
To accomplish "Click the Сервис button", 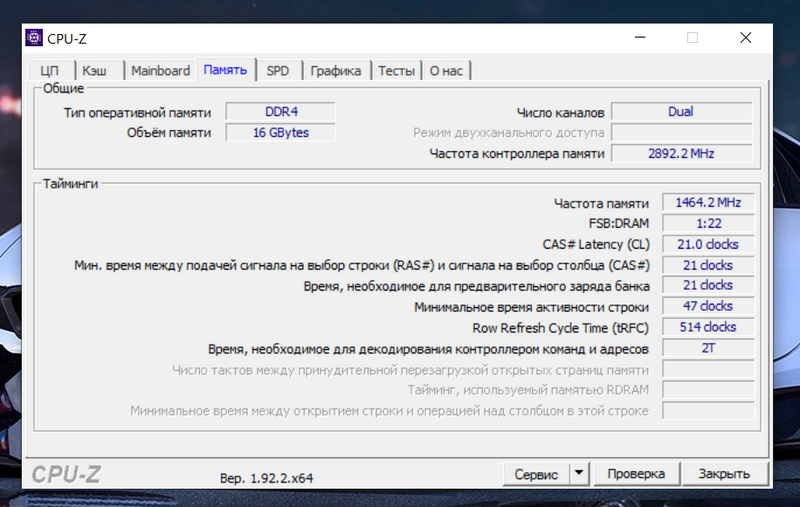I will (536, 473).
